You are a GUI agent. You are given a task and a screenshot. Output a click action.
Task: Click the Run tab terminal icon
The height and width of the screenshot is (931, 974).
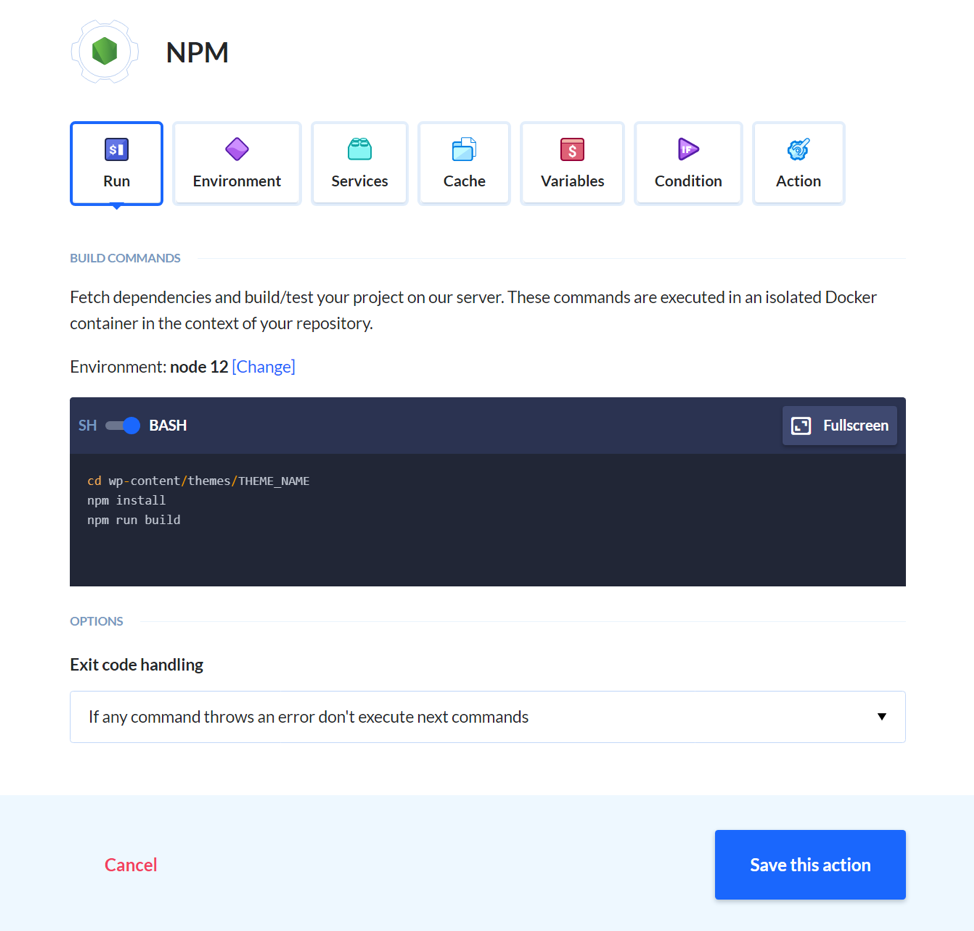coord(117,150)
